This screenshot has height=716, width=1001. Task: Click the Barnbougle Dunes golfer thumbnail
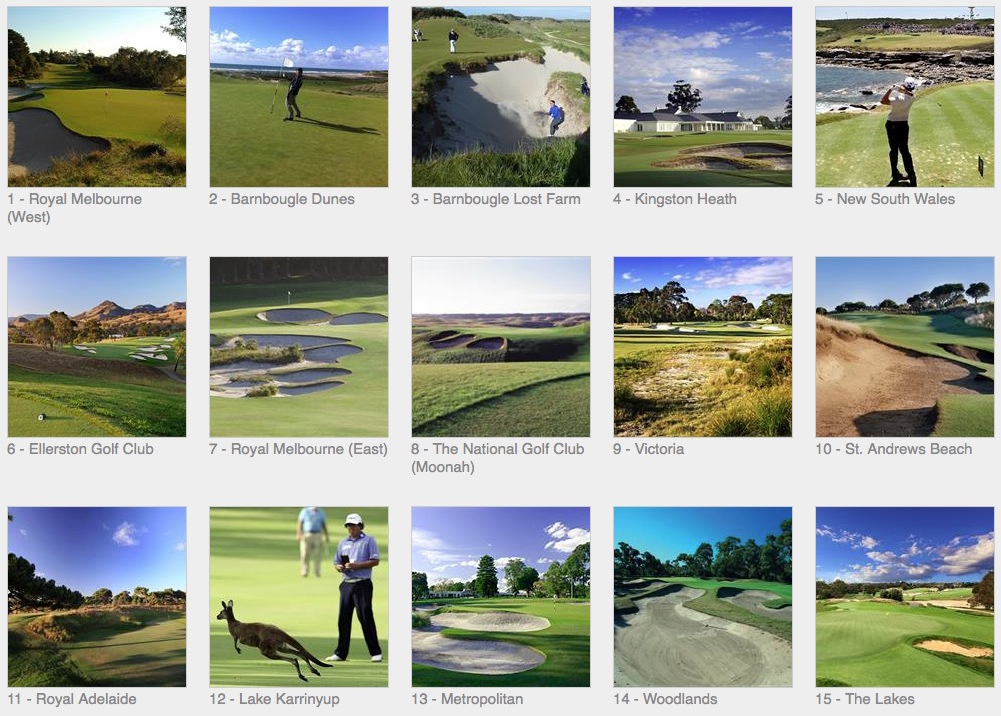click(299, 97)
